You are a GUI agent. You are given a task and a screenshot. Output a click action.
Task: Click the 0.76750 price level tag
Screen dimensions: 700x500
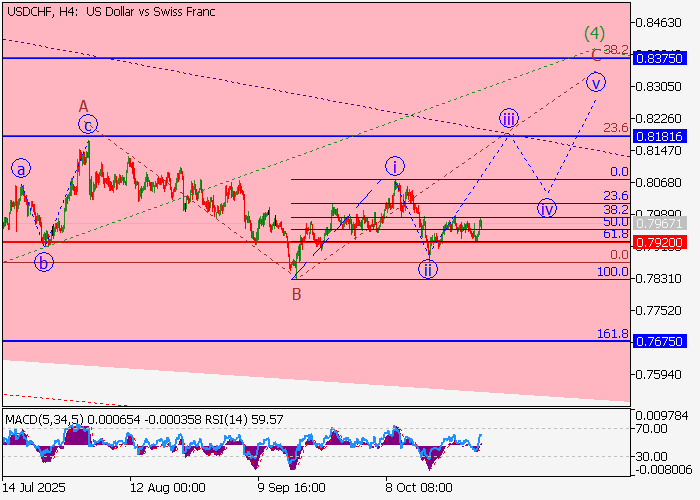pos(658,341)
